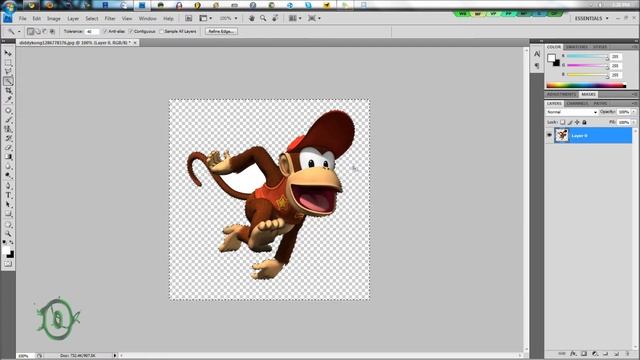
Task: Click the Zoom tool in application bar
Action: click(x=263, y=18)
